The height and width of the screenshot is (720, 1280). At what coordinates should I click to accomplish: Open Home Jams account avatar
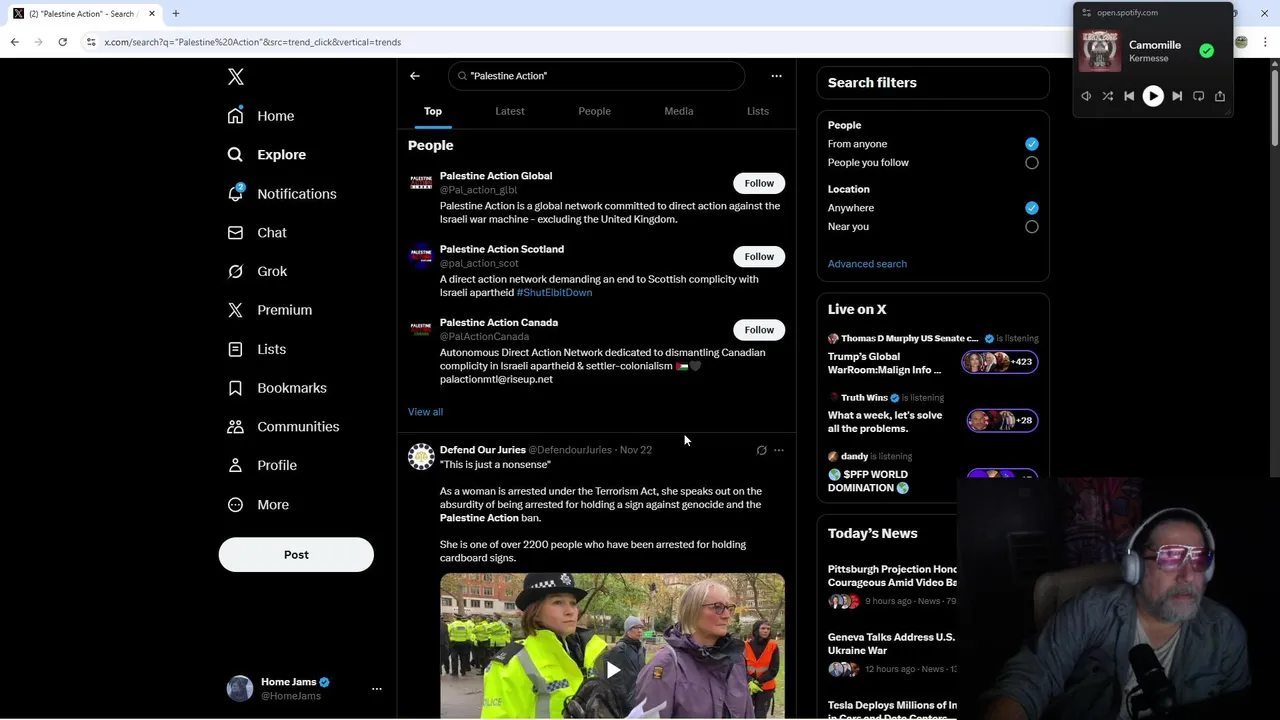240,689
